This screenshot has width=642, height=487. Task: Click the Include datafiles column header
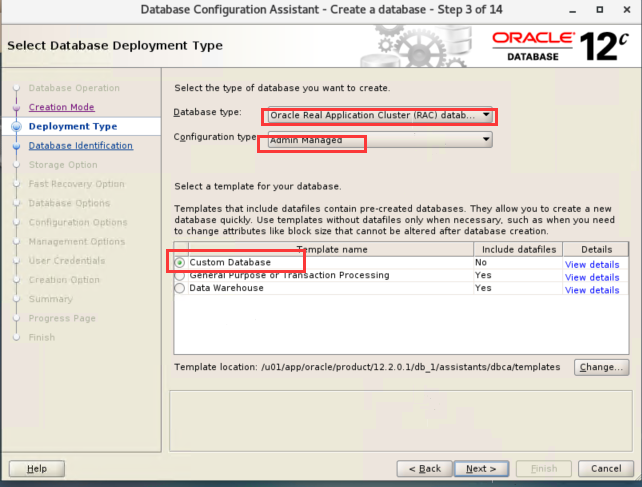tap(518, 249)
